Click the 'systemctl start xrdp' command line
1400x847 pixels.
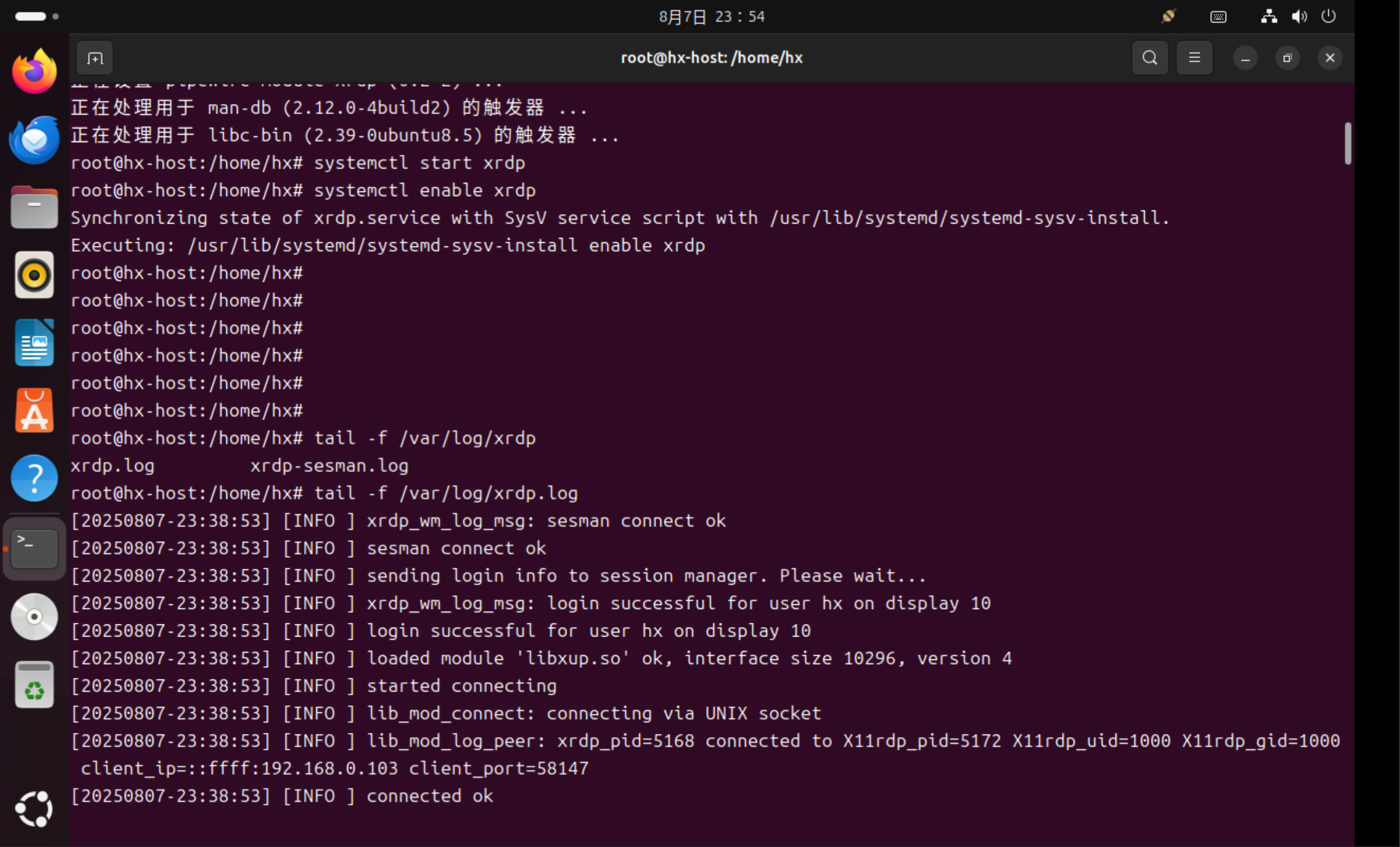[298, 163]
